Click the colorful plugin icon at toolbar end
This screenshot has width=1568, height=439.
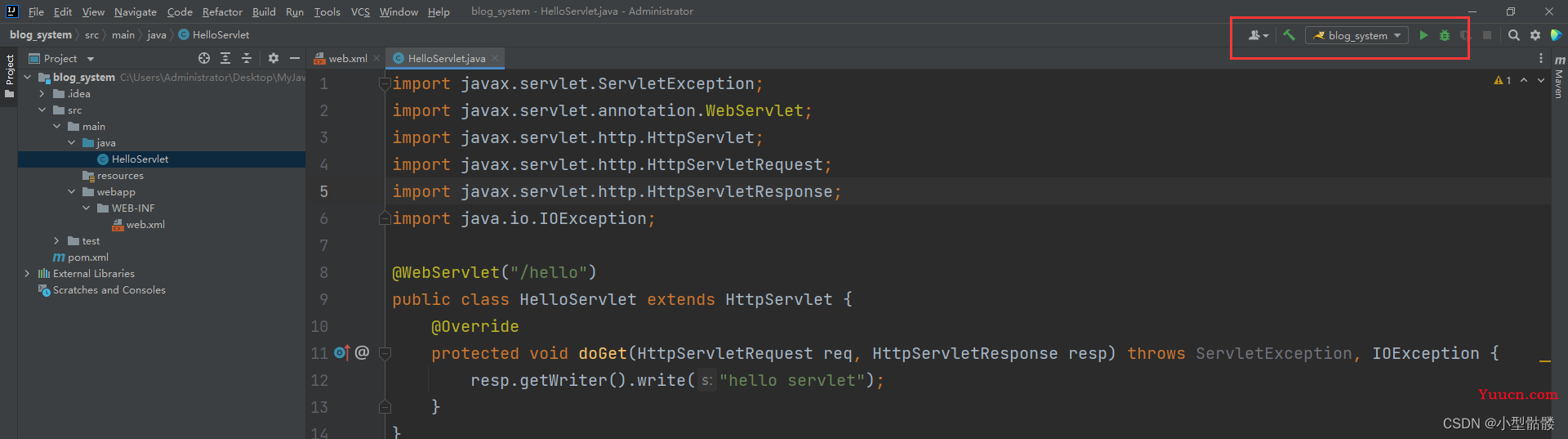tap(1556, 35)
